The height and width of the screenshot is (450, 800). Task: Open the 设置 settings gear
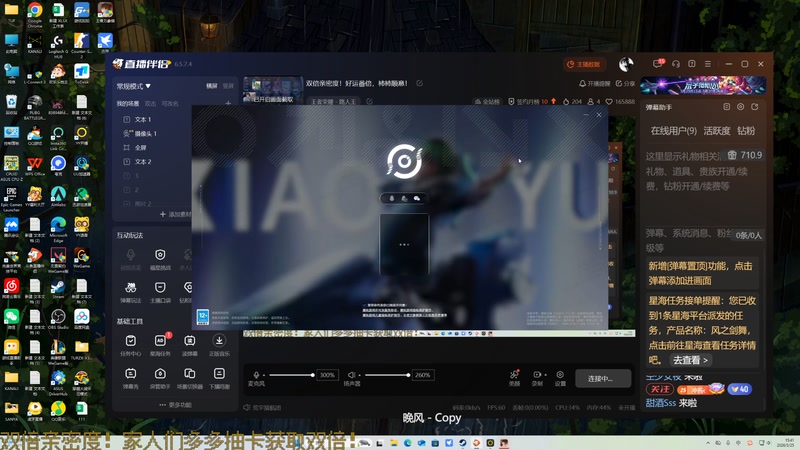click(x=560, y=378)
